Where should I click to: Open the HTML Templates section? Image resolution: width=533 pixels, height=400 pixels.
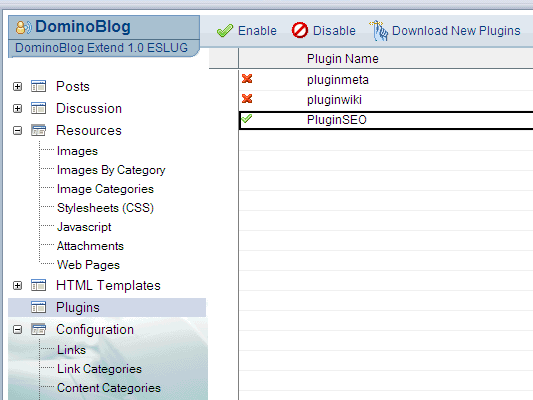tap(108, 285)
